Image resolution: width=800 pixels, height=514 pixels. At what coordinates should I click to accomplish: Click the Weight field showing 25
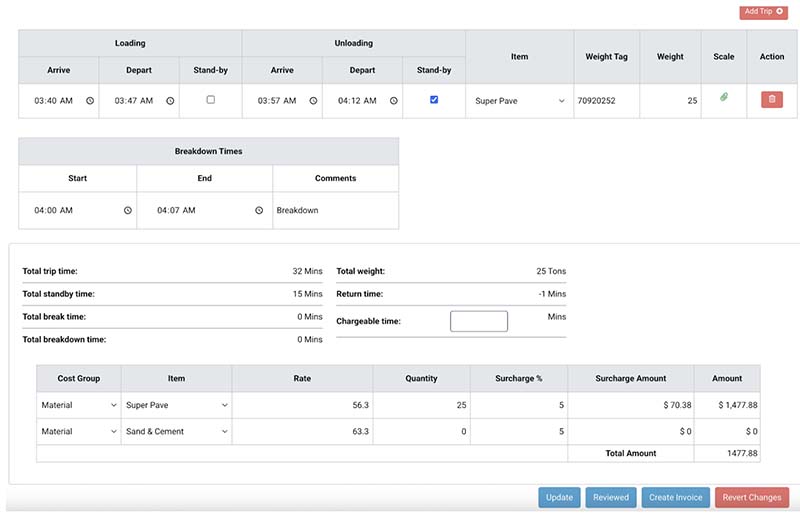(x=670, y=101)
